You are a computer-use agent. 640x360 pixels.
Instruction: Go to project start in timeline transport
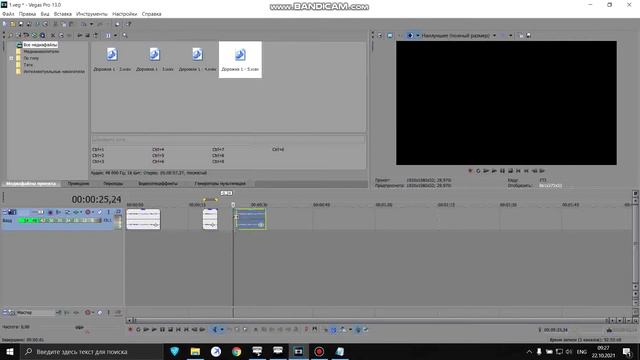(178, 329)
